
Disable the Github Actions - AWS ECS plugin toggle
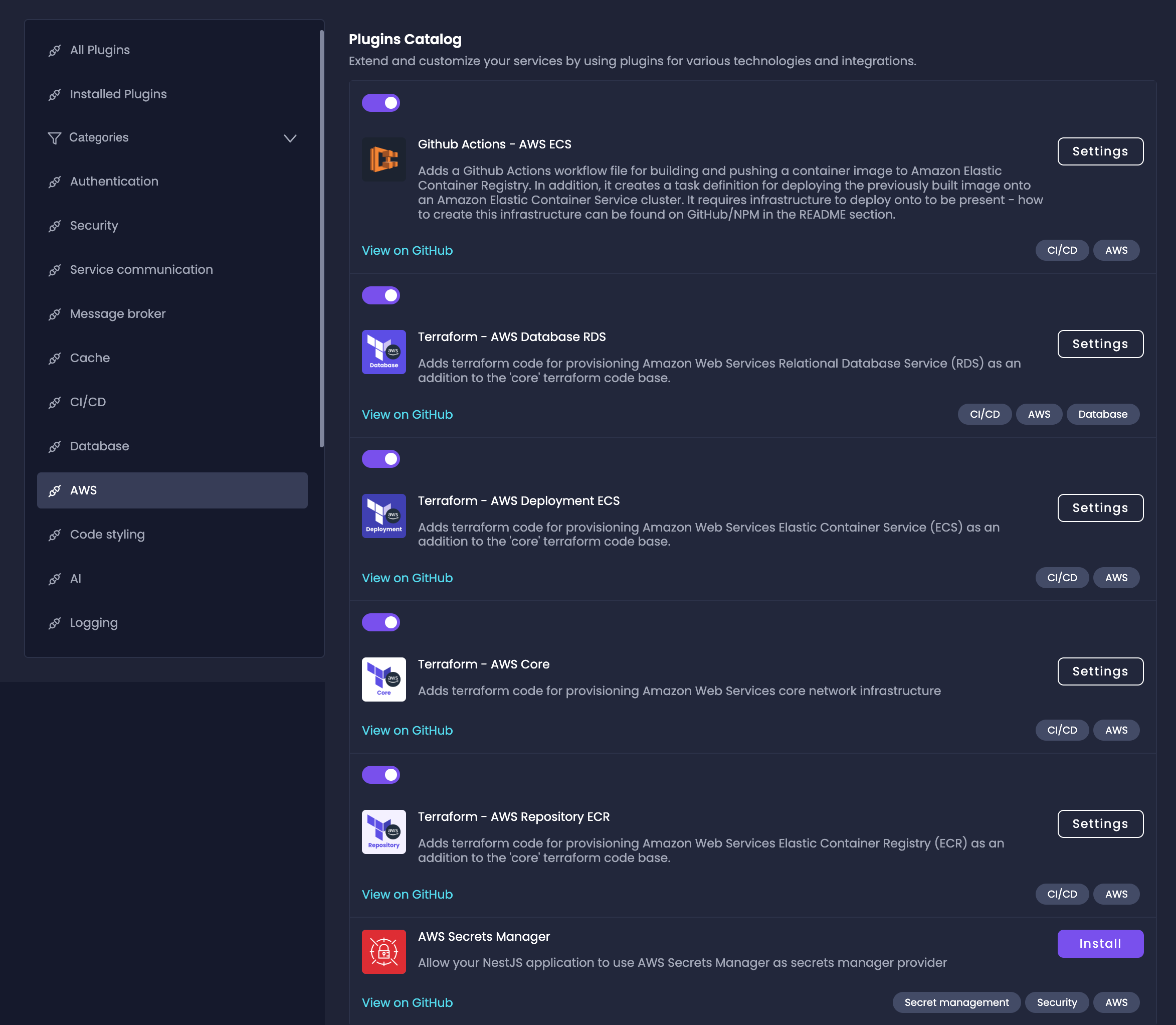click(381, 103)
